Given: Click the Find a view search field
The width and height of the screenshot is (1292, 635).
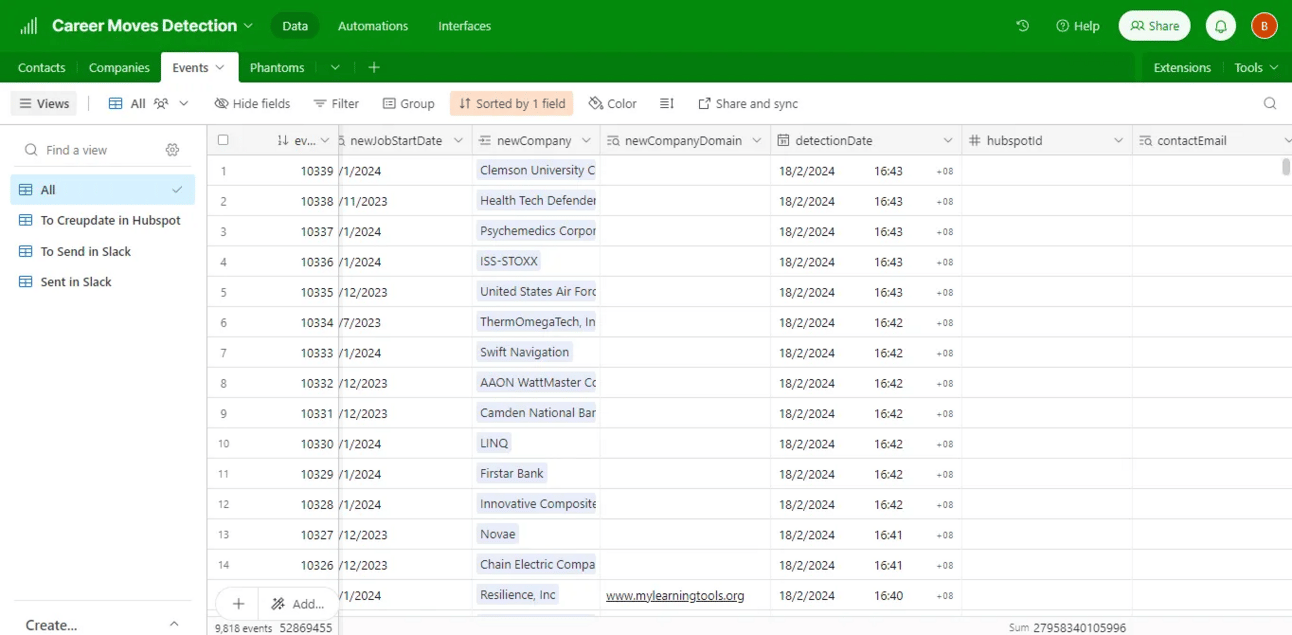Looking at the screenshot, I should (92, 150).
